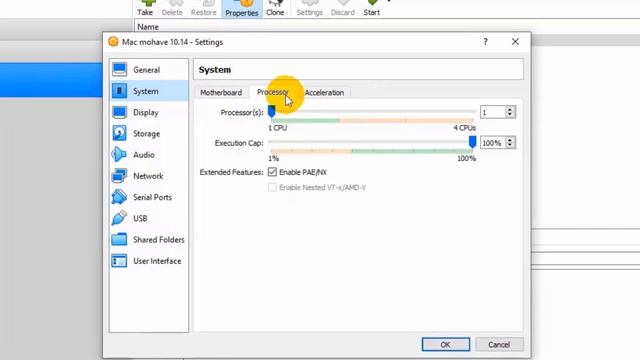Open the Display settings category
This screenshot has height=360, width=640.
(x=149, y=112)
